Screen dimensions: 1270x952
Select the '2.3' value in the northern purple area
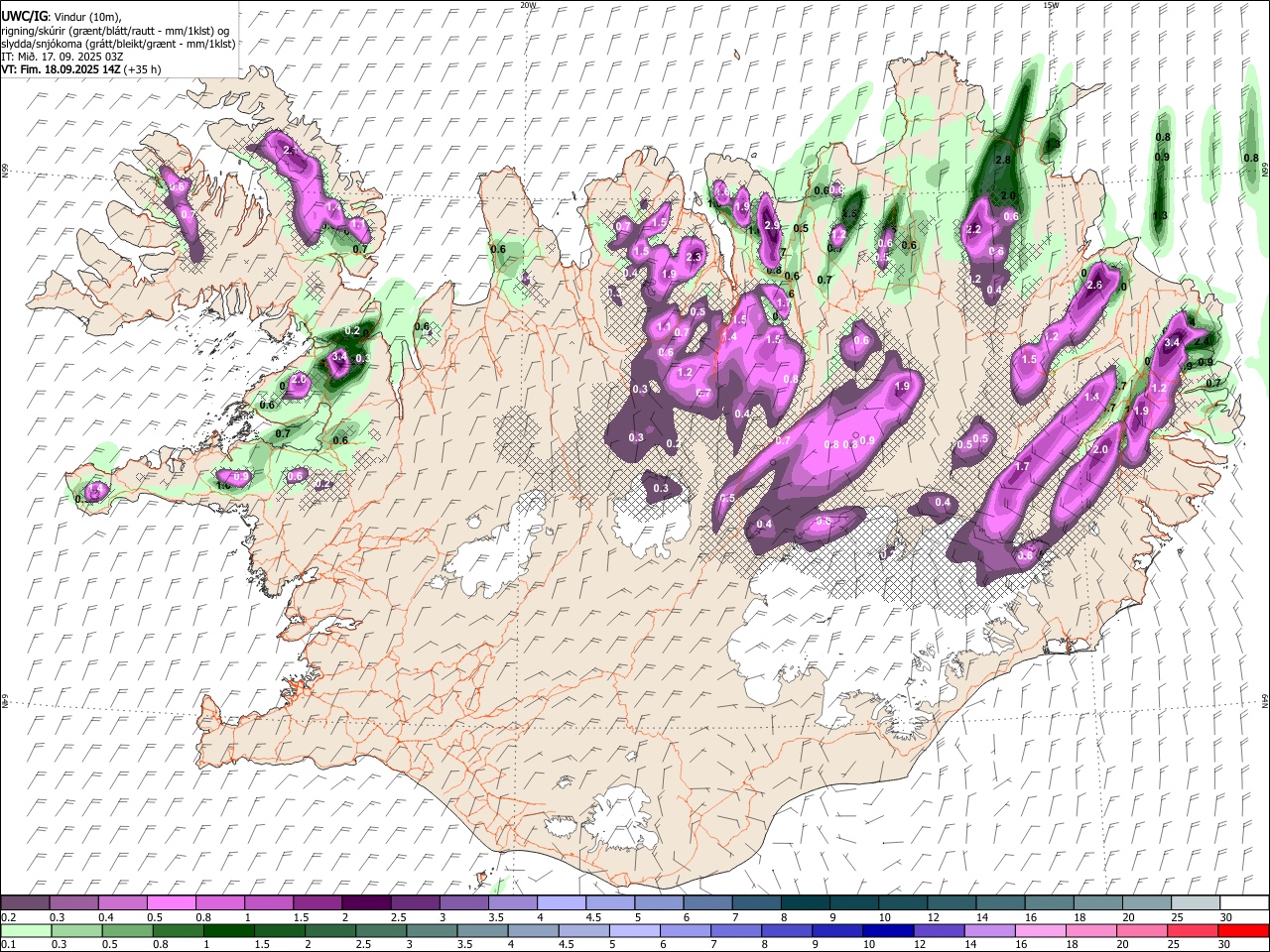(x=694, y=257)
